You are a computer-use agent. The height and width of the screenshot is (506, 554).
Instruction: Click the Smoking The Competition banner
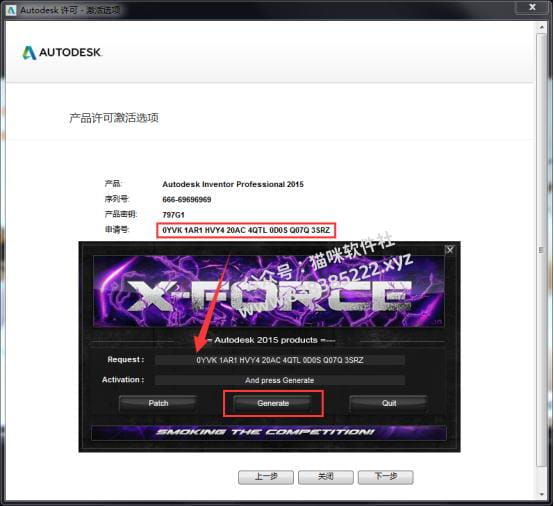point(269,433)
